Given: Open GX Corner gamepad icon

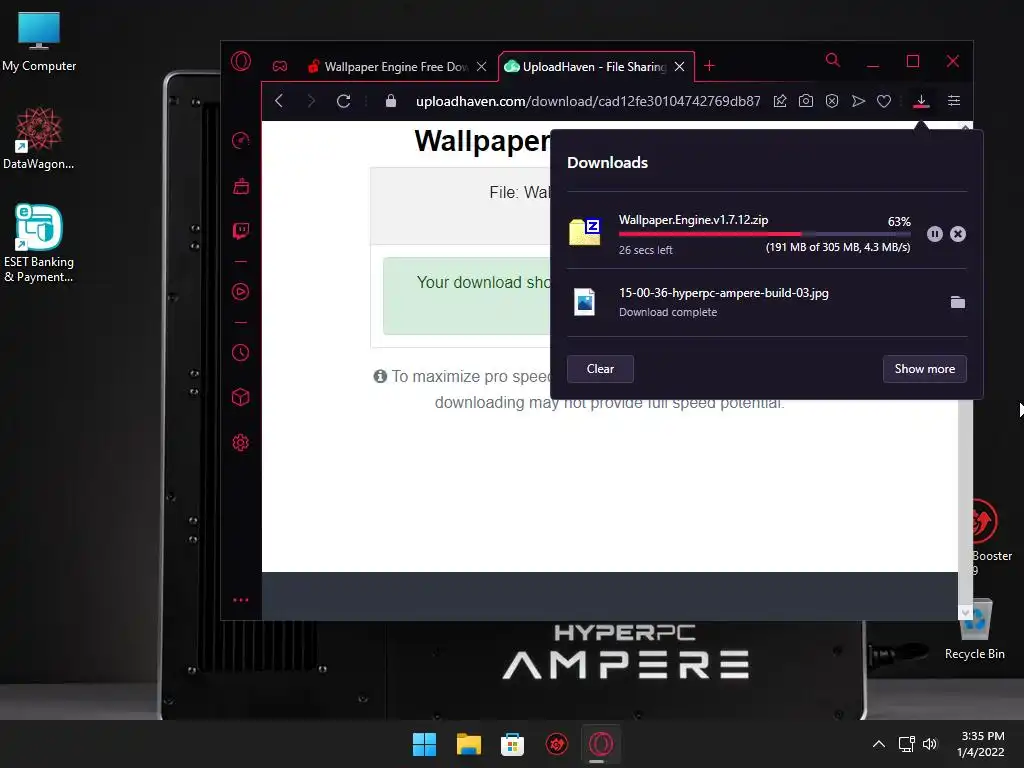Looking at the screenshot, I should (x=280, y=67).
